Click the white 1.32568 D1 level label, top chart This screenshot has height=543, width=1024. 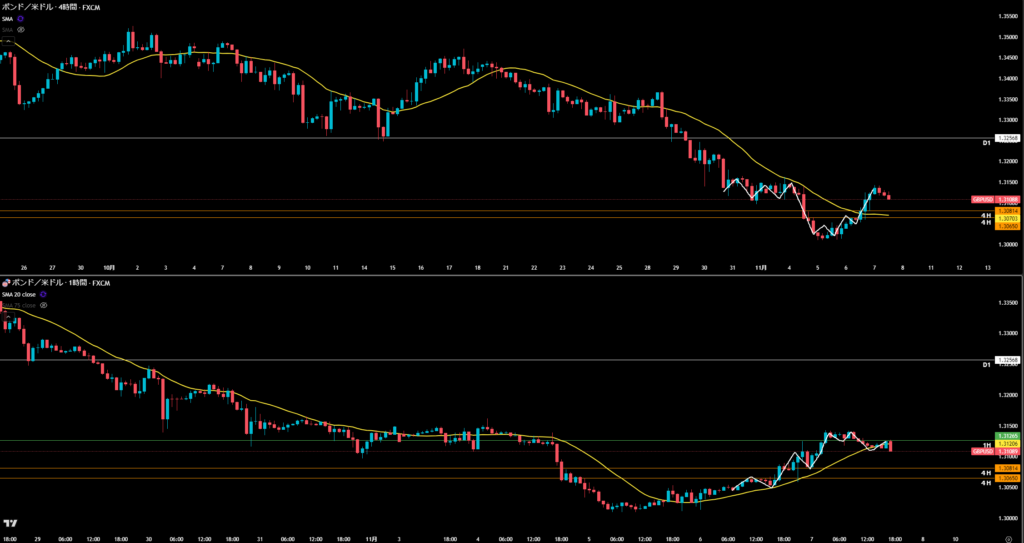click(1007, 137)
